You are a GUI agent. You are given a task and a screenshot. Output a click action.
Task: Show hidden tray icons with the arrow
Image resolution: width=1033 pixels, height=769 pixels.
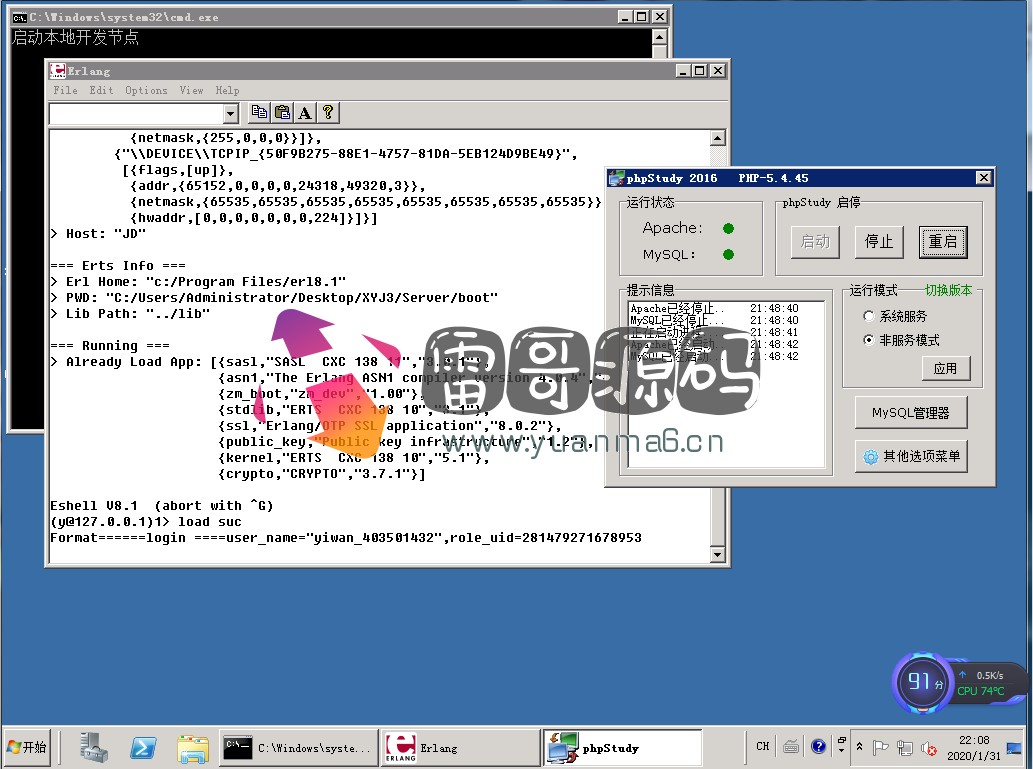tap(859, 747)
